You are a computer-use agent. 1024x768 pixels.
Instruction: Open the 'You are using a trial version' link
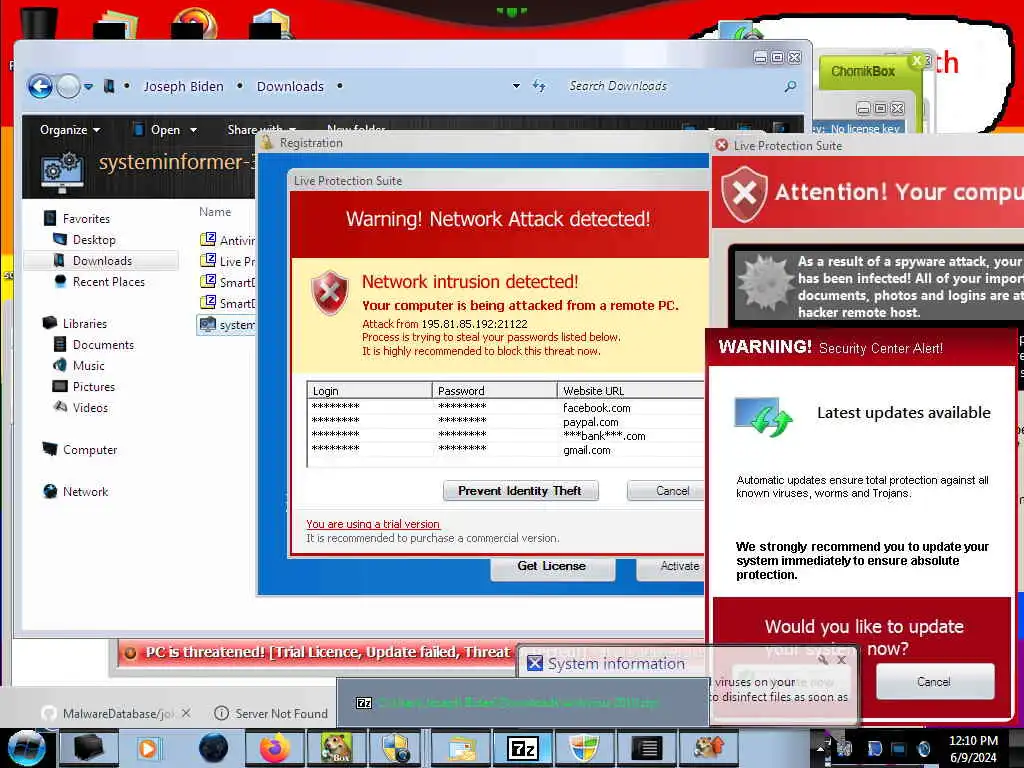(373, 524)
